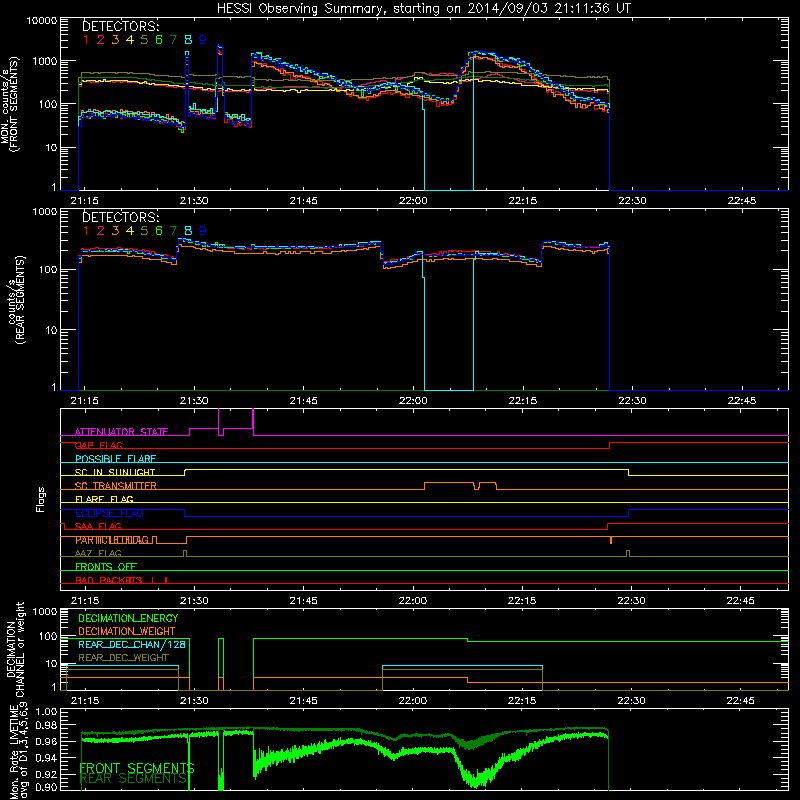Click 21:45 tick label under rear segments plot
800x800 pixels.
click(x=304, y=401)
